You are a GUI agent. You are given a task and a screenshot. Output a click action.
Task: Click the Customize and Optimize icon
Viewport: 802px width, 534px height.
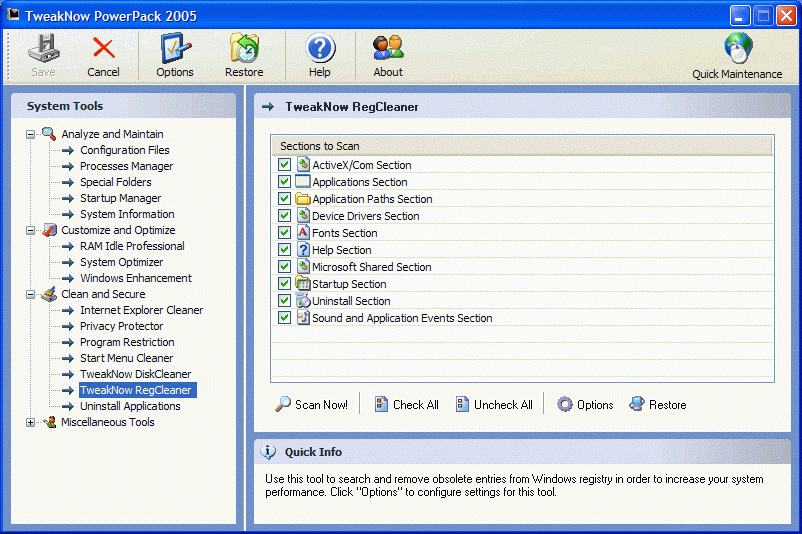(49, 230)
